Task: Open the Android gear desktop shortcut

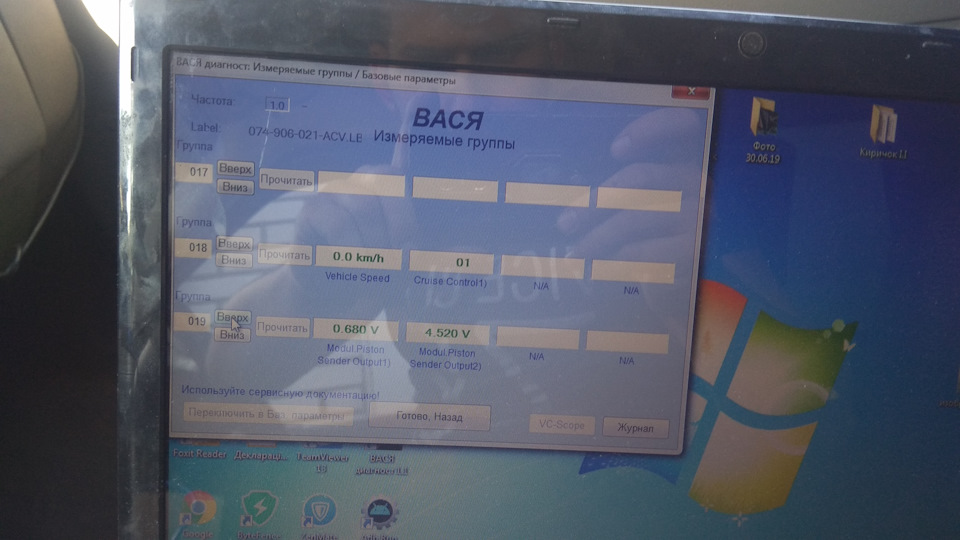Action: point(379,519)
